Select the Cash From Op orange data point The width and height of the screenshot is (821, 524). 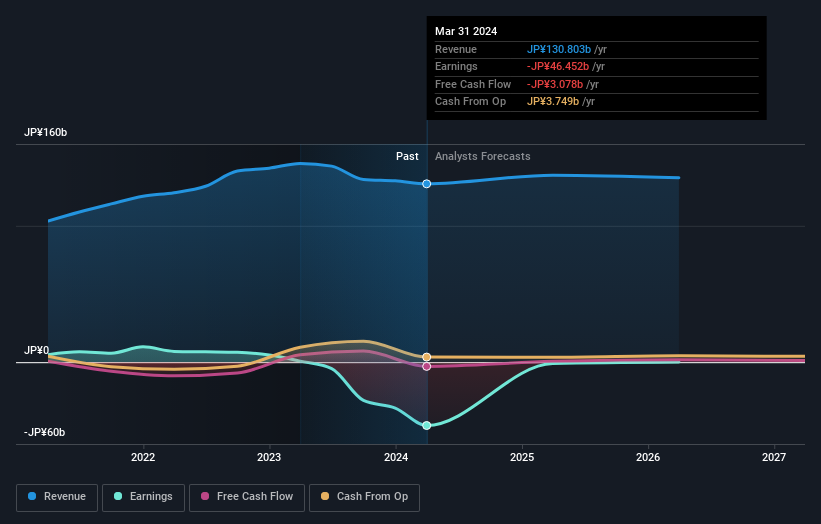point(427,357)
